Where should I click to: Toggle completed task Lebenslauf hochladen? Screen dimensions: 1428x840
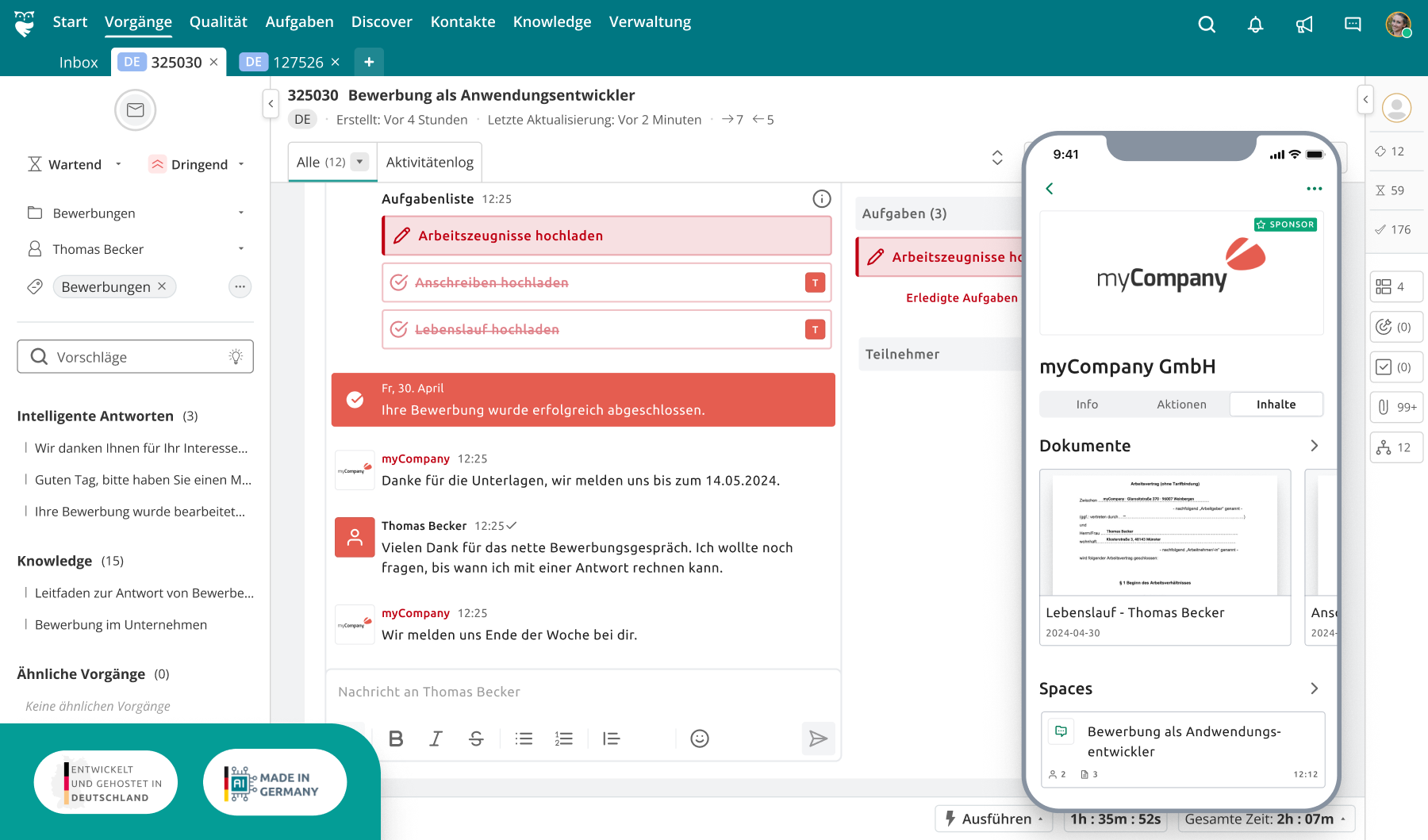coord(399,329)
